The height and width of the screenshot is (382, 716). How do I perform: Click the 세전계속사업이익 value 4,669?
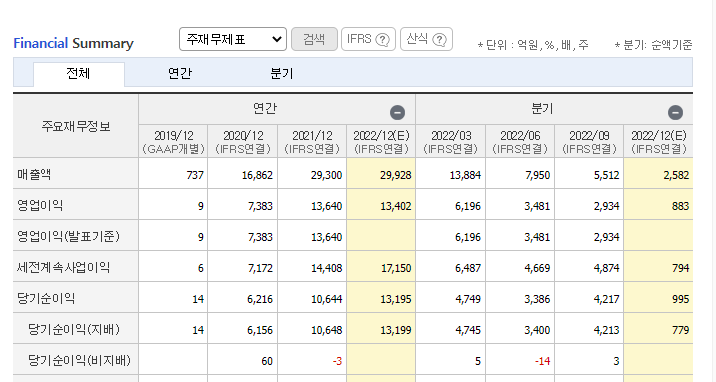click(x=537, y=268)
